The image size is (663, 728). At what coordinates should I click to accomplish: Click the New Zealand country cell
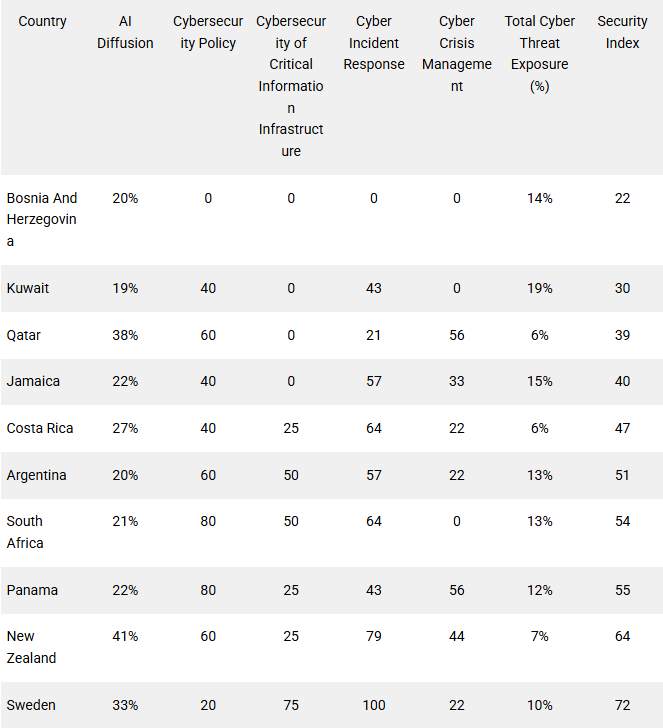point(32,647)
